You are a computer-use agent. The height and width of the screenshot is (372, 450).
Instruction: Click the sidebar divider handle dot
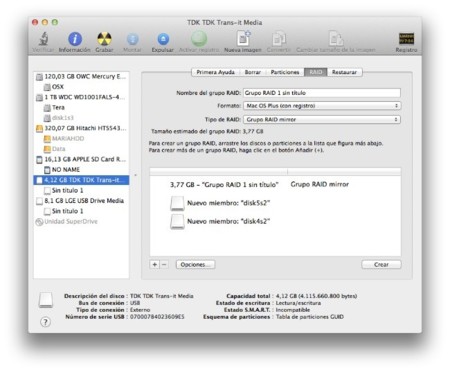[135, 175]
